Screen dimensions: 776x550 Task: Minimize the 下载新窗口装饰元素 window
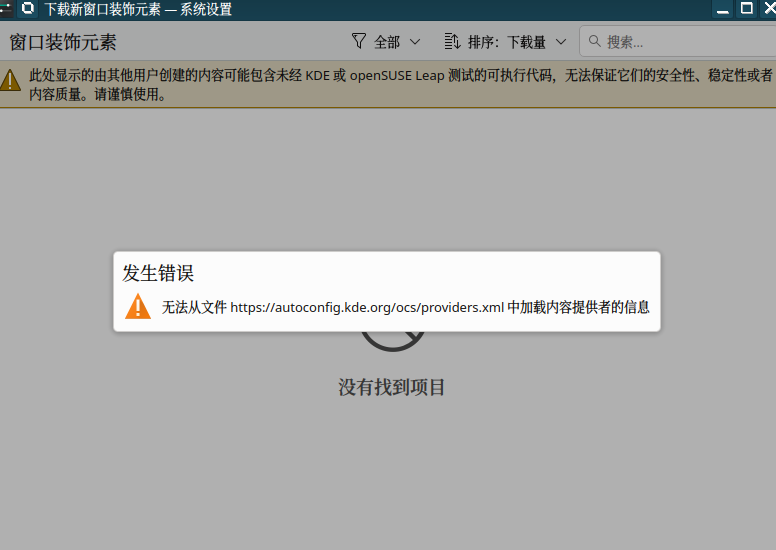(721, 9)
